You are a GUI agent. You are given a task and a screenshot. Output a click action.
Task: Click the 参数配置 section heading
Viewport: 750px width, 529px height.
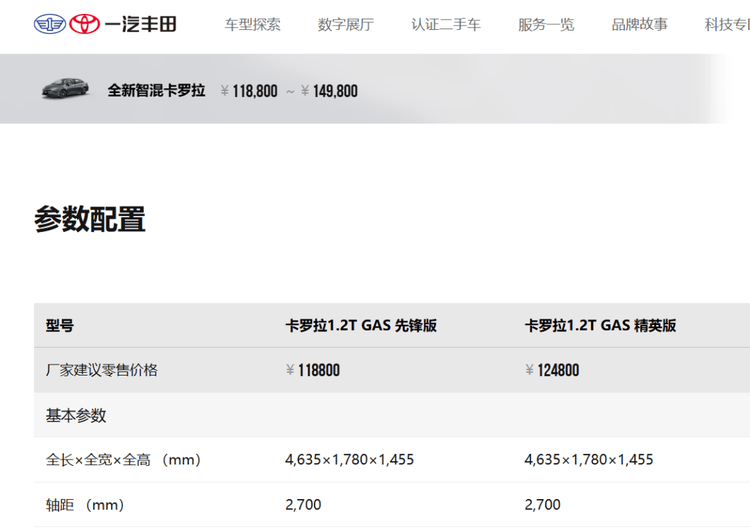click(90, 219)
